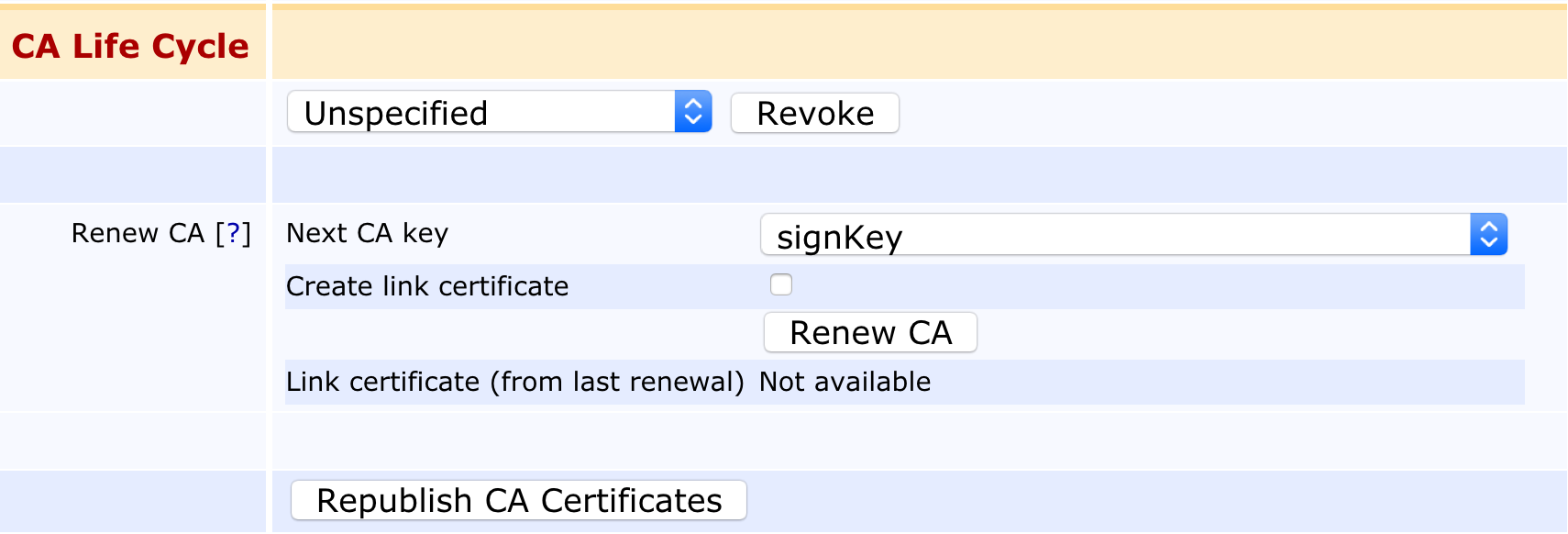The height and width of the screenshot is (534, 1568).
Task: Click Link certificate (from last renewal) label
Action: pyautogui.click(x=514, y=382)
